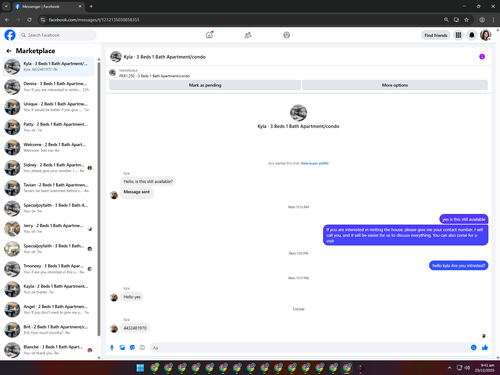The height and width of the screenshot is (375, 500).
Task: Open the Jerry 2 Beds conversation
Action: point(49,228)
